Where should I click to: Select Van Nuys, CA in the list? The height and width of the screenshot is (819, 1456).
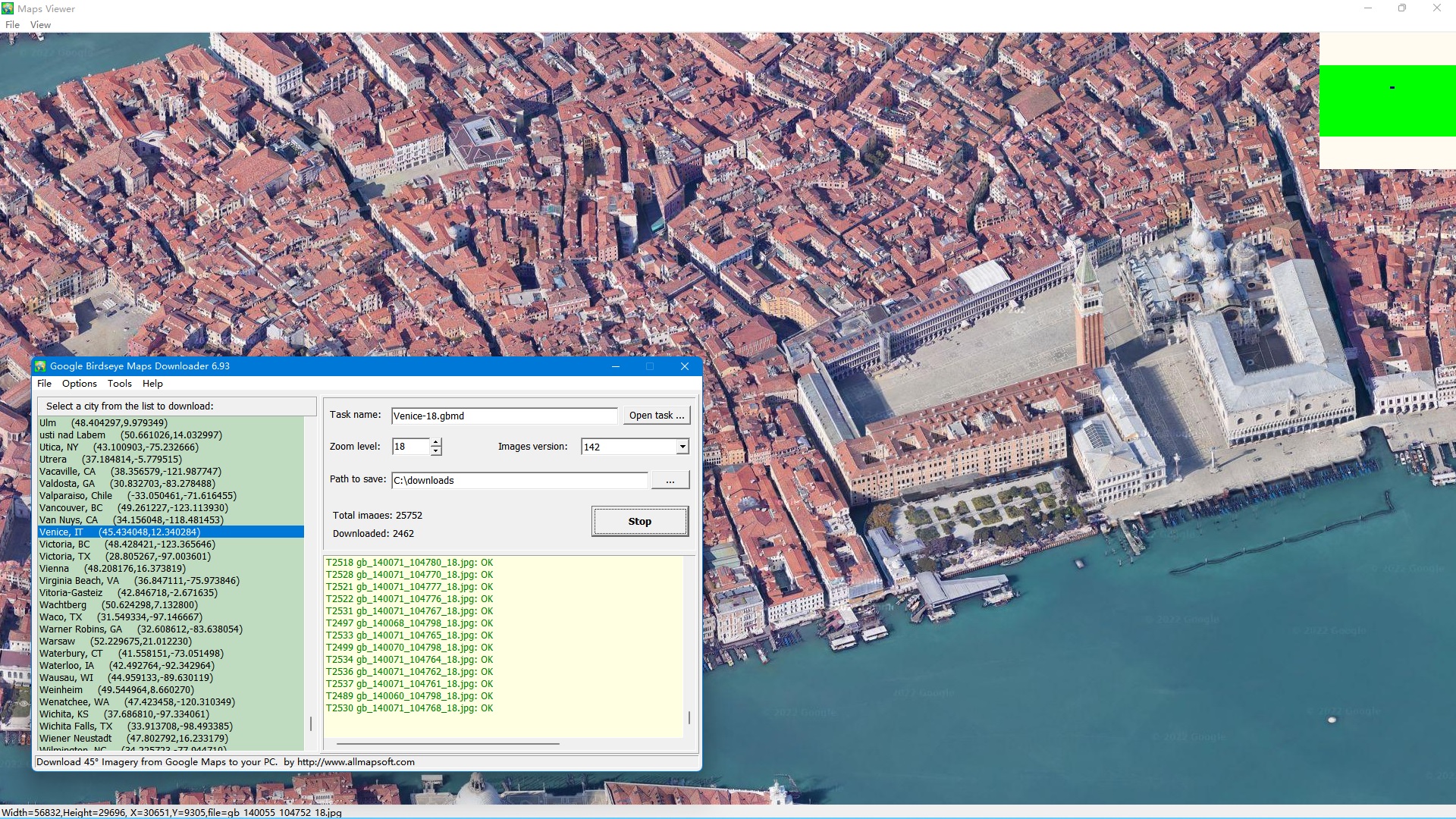click(171, 520)
